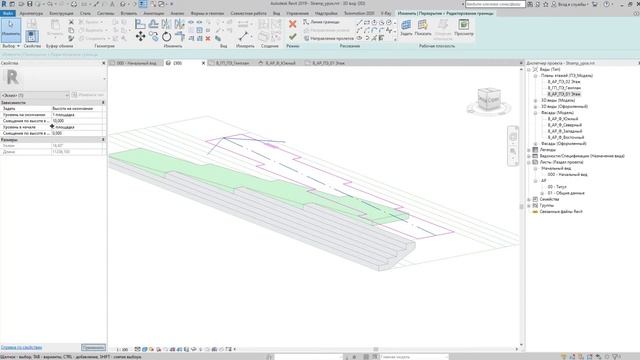This screenshot has width=640, height=360.
Task: Click the Уровень на окончании value field
Action: click(x=77, y=115)
